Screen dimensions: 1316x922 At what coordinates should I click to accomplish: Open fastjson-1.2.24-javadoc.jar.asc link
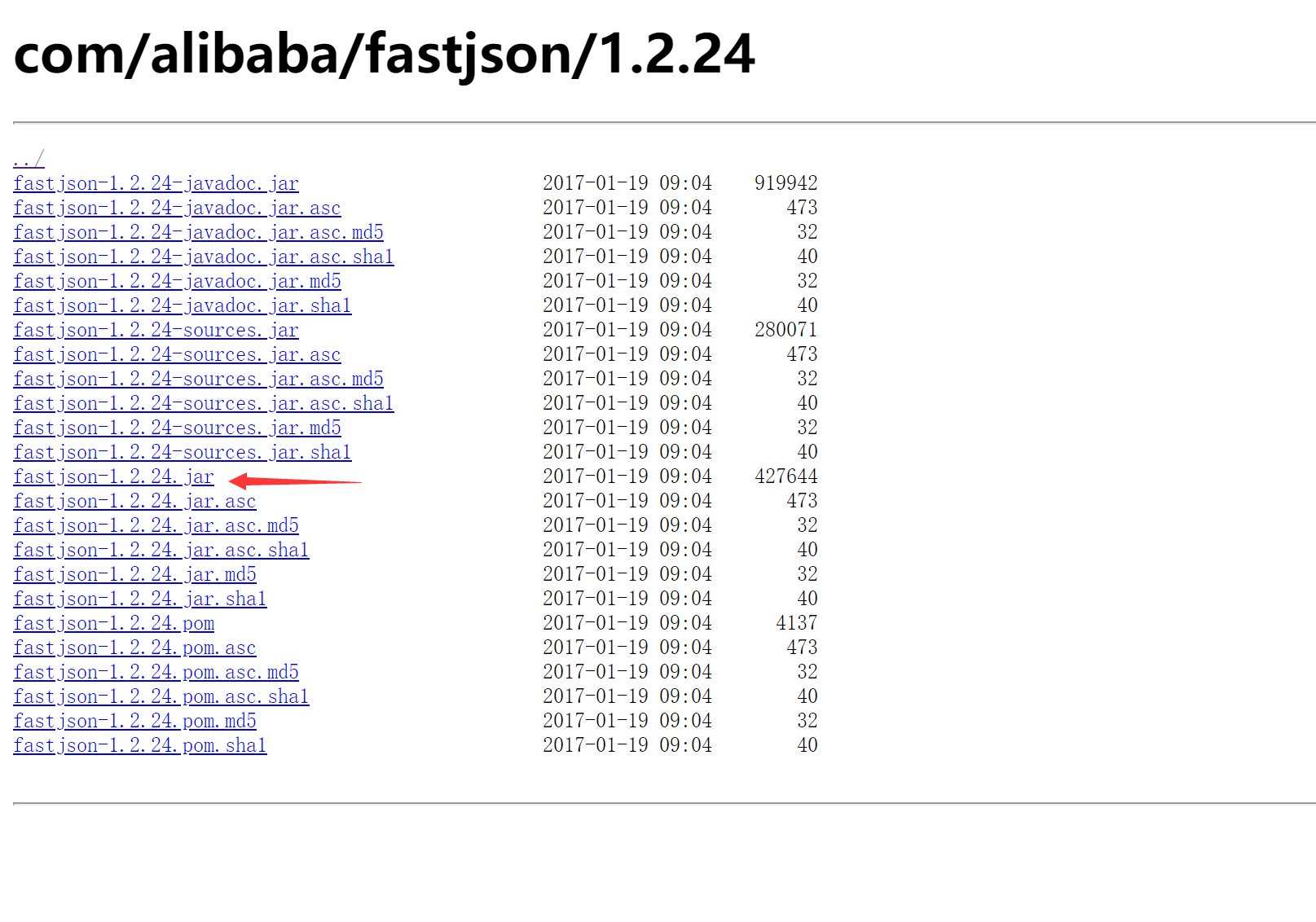click(178, 208)
